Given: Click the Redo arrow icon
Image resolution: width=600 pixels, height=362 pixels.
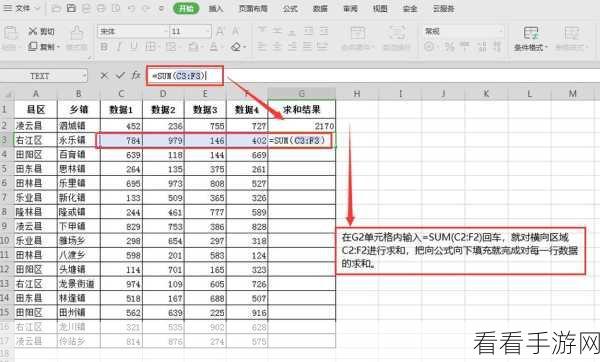Looking at the screenshot, I should [x=146, y=8].
